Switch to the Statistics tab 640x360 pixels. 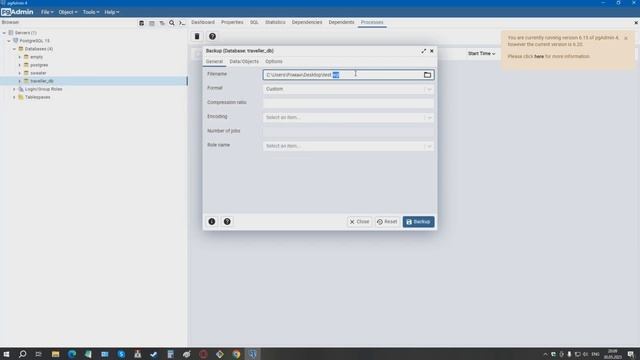276,22
